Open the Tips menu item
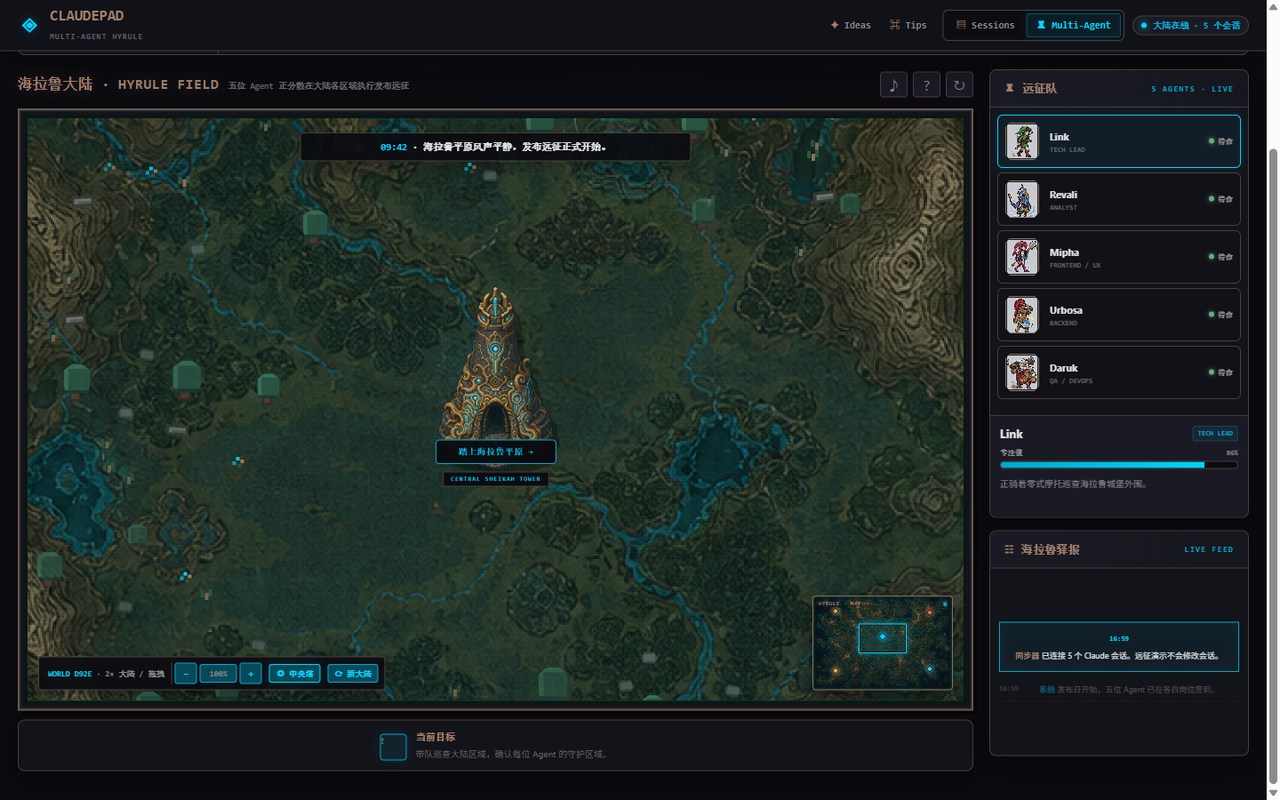Viewport: 1280px width, 800px height. click(x=908, y=25)
